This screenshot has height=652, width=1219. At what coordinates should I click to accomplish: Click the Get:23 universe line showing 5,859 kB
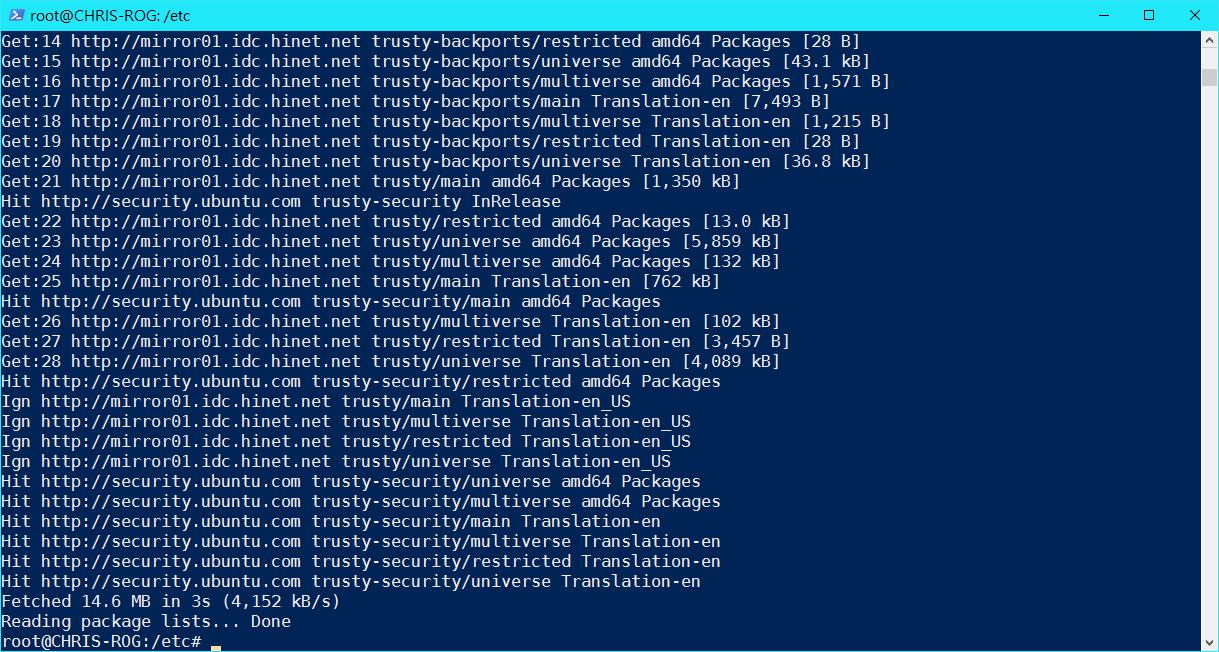pyautogui.click(x=390, y=241)
